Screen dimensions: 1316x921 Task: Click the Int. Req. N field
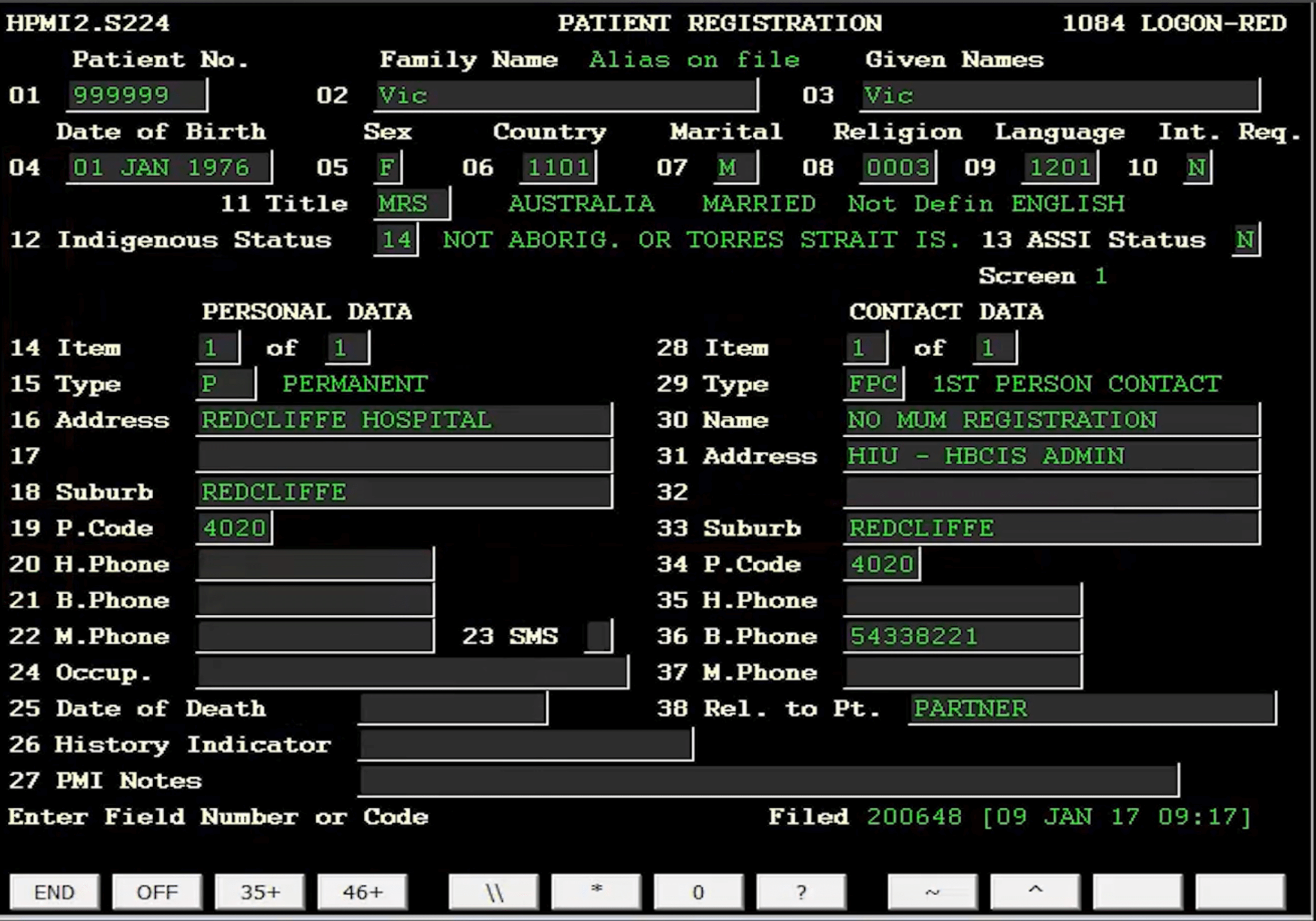click(x=1197, y=167)
